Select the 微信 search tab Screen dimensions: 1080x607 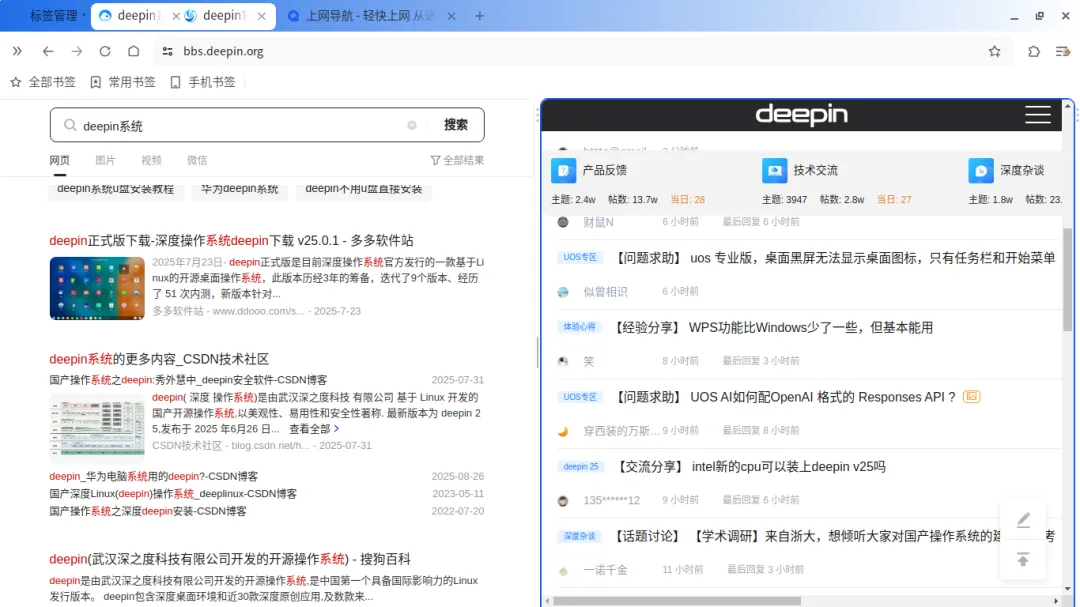197,160
